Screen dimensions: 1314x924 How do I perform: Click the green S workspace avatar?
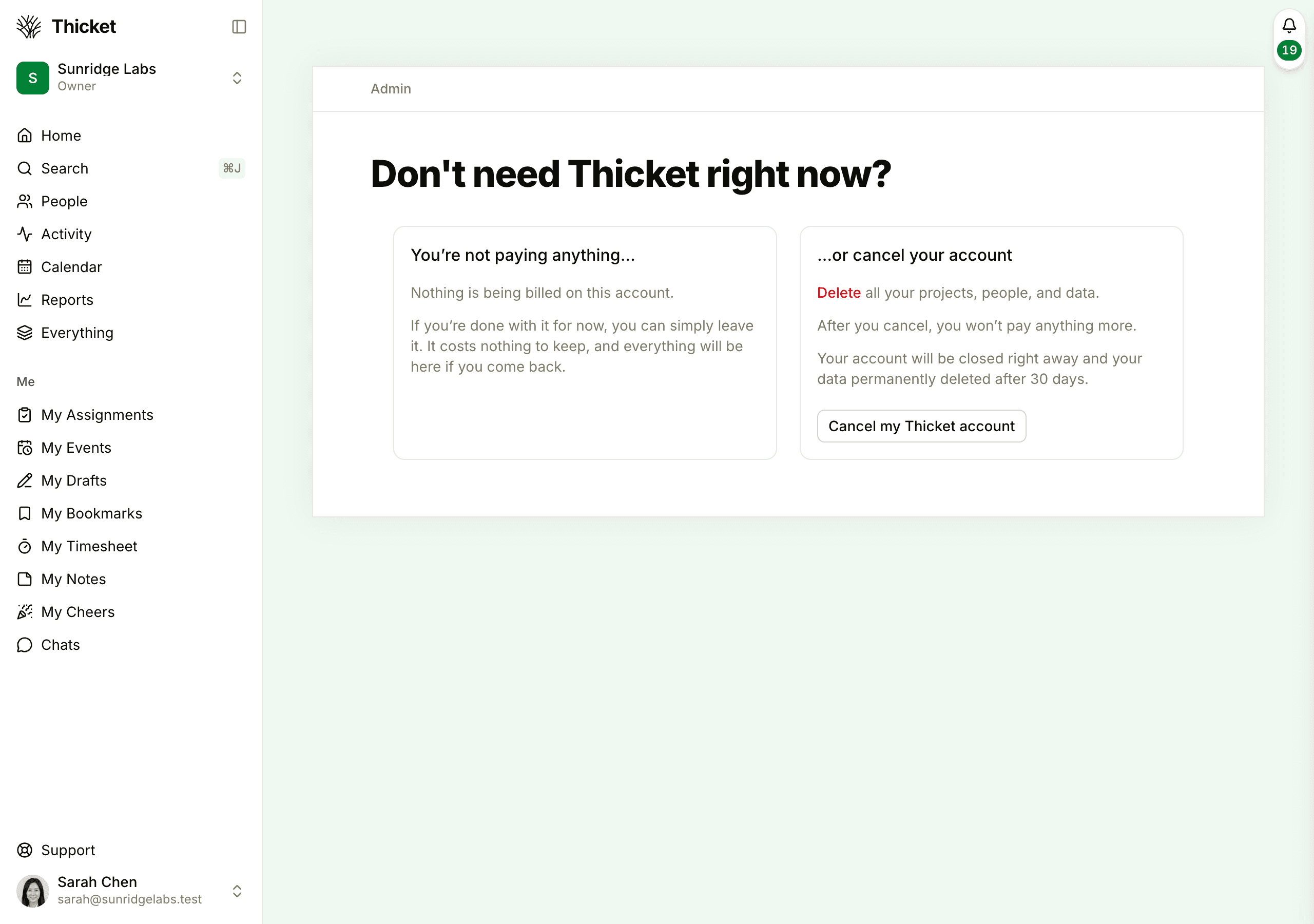pos(33,78)
